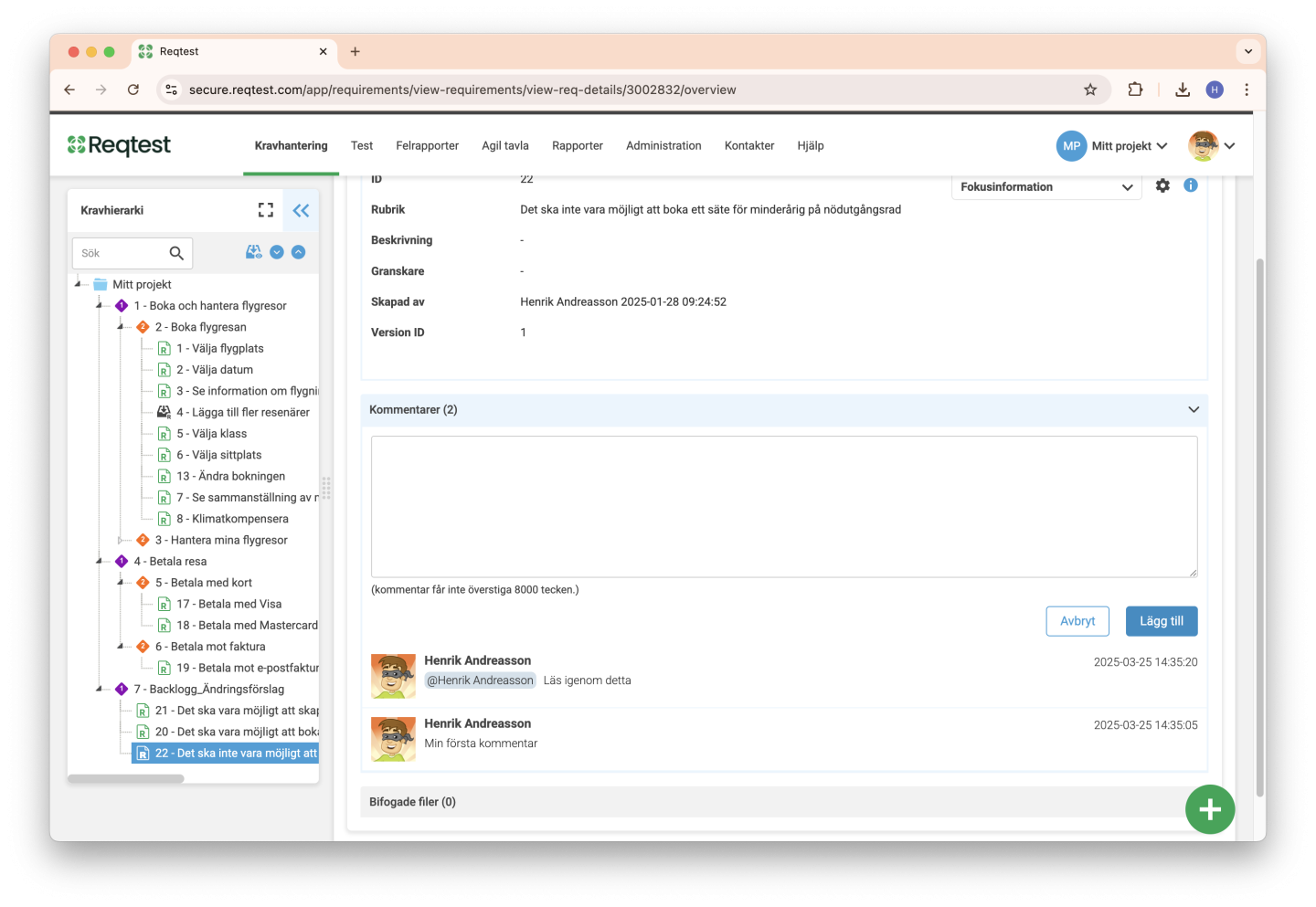Click requirement icon for Klimatkompensera
The height and width of the screenshot is (907, 1316).
pos(164,519)
